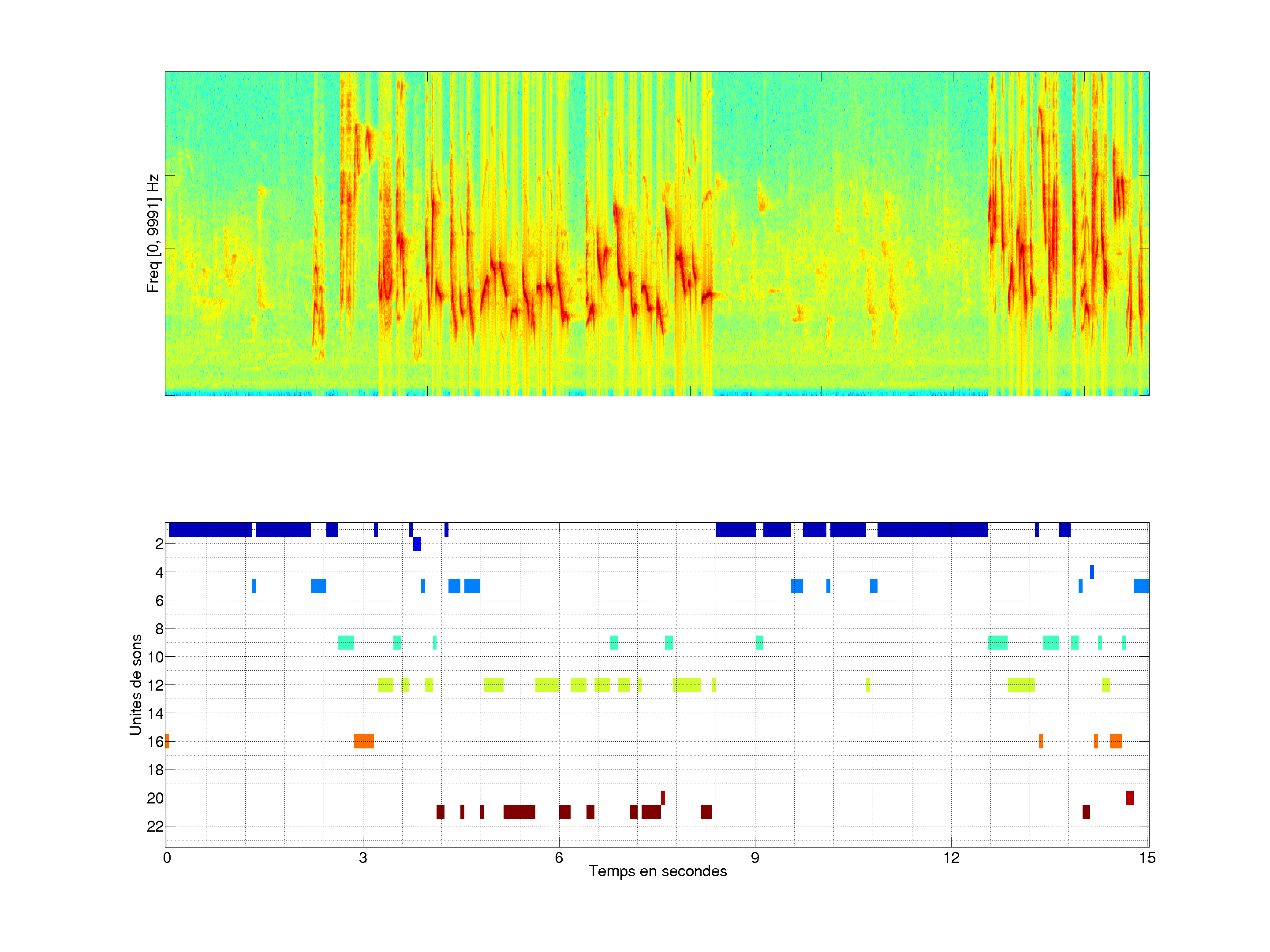The width and height of the screenshot is (1270, 952).
Task: Click the y-axis tick label '16'
Action: 155,741
